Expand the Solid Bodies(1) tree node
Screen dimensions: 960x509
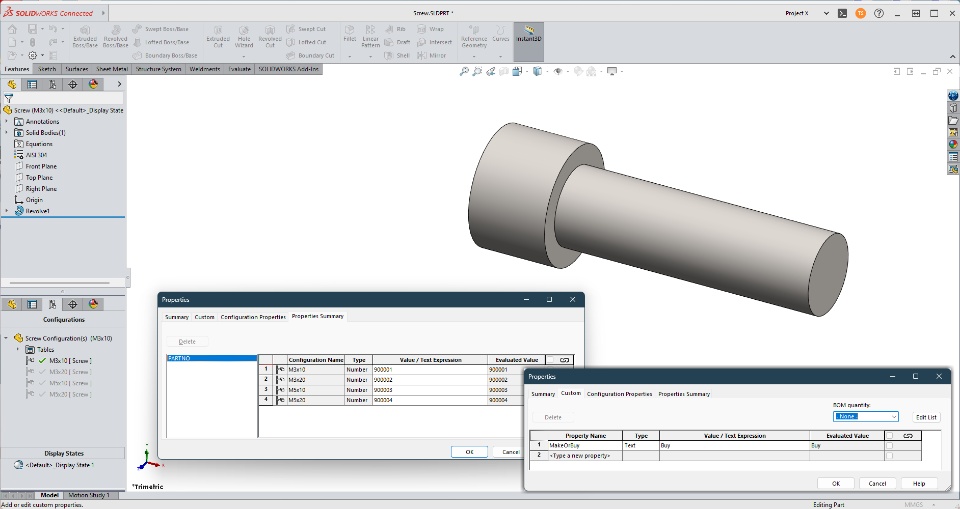[7, 132]
